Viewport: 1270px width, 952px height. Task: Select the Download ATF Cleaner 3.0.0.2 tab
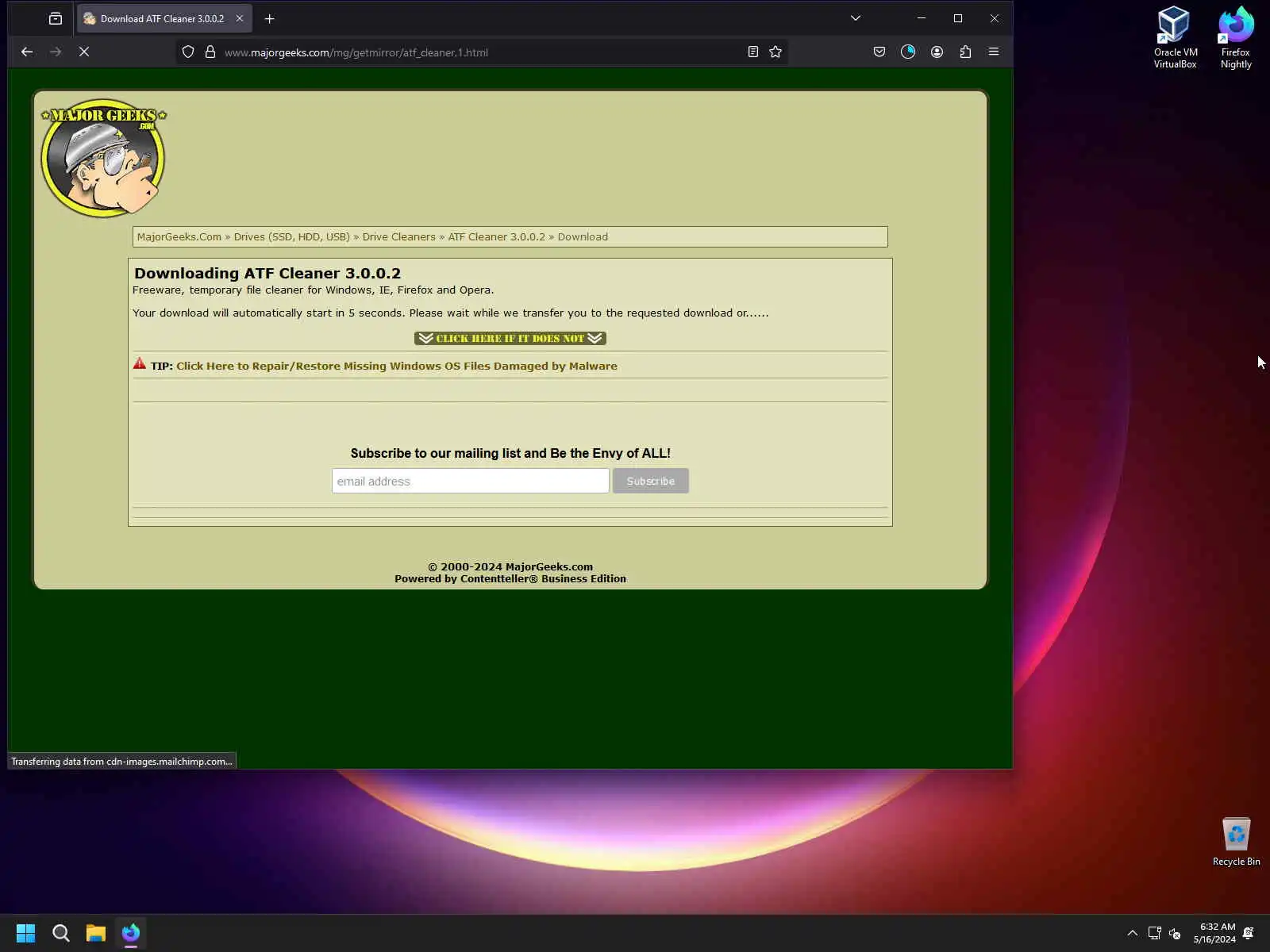click(x=164, y=18)
